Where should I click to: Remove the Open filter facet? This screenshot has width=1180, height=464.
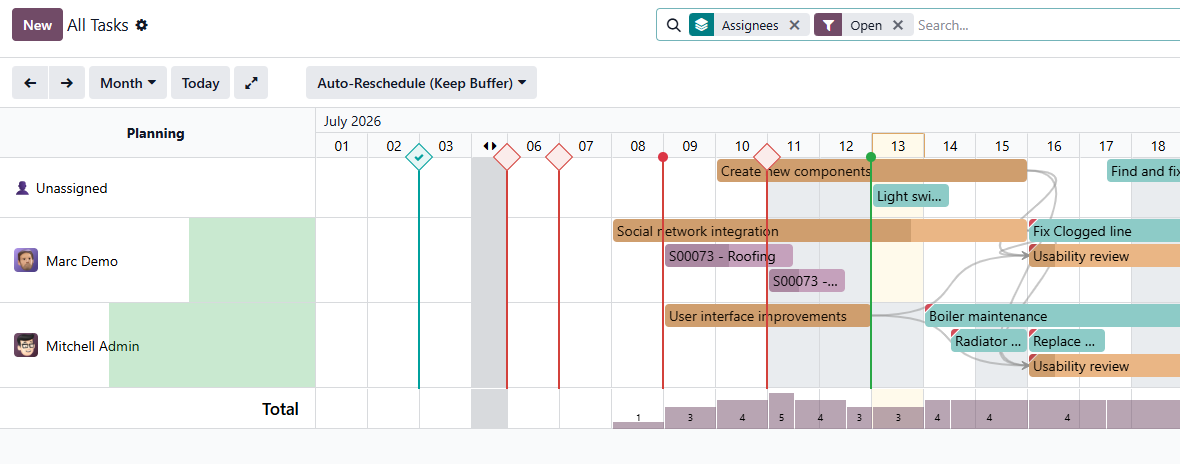point(897,25)
